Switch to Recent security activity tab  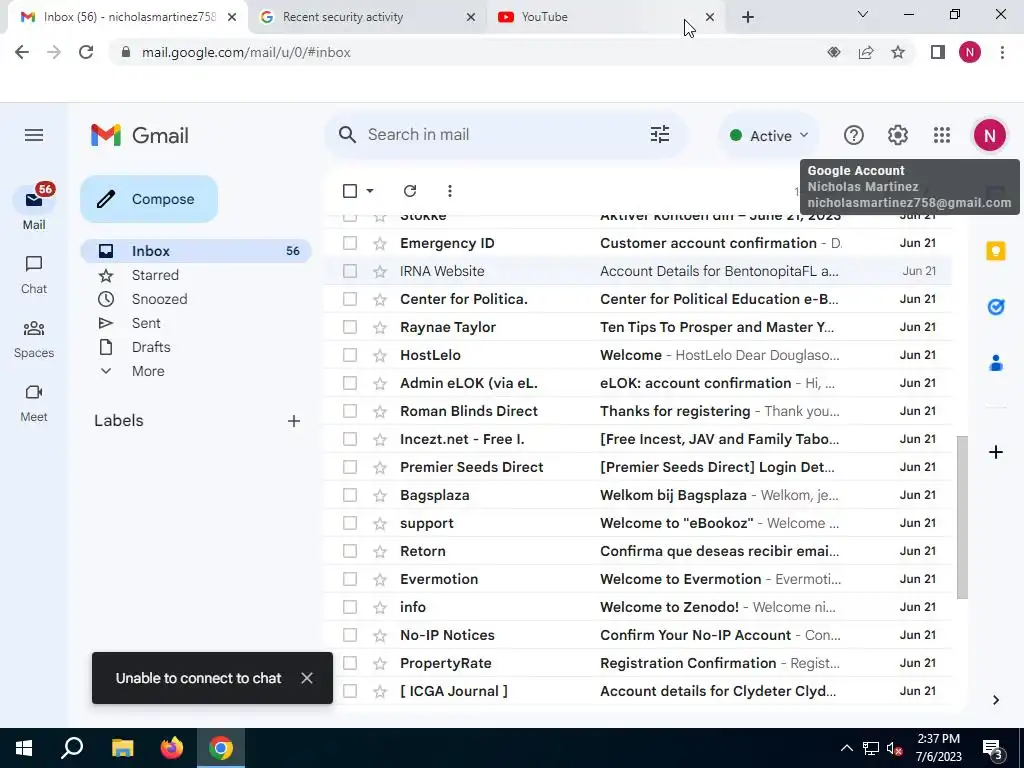click(368, 17)
